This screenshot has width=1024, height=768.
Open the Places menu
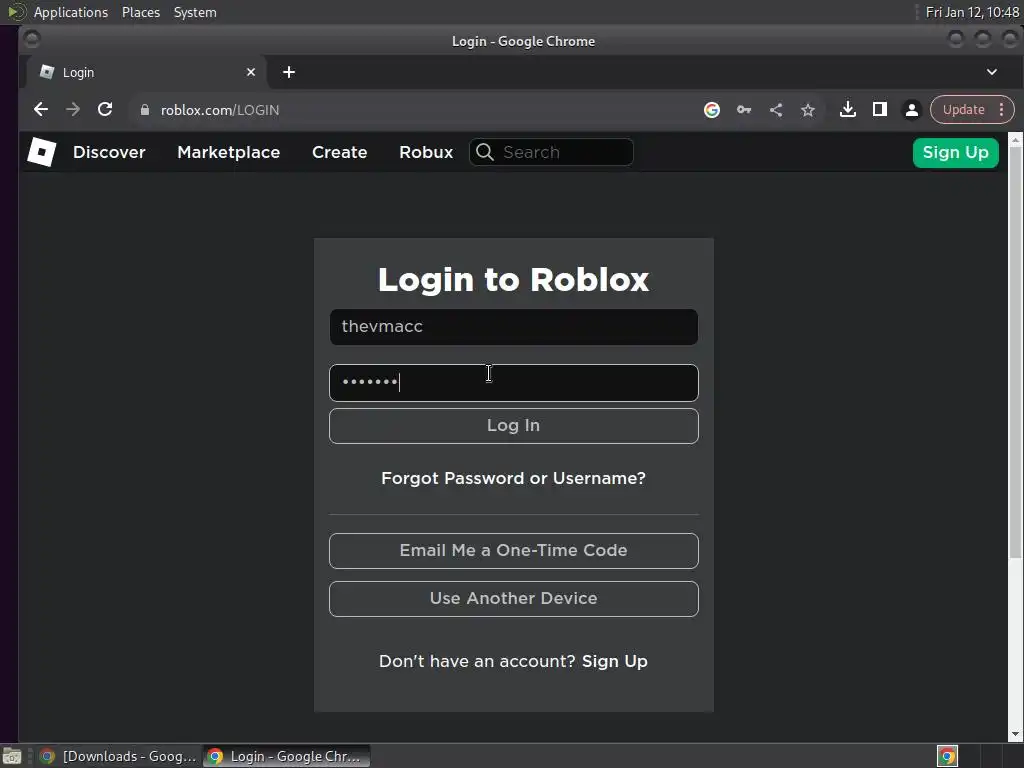tap(141, 12)
